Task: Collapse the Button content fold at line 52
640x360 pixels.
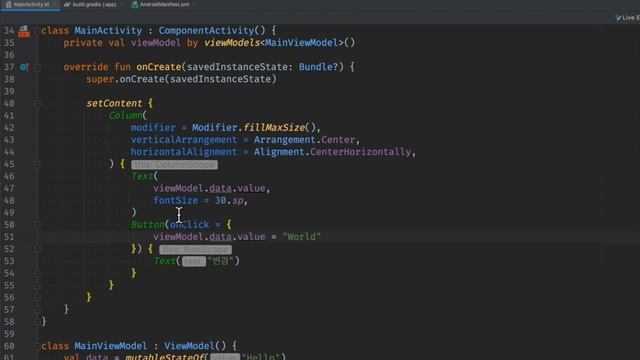Action: 37,249
